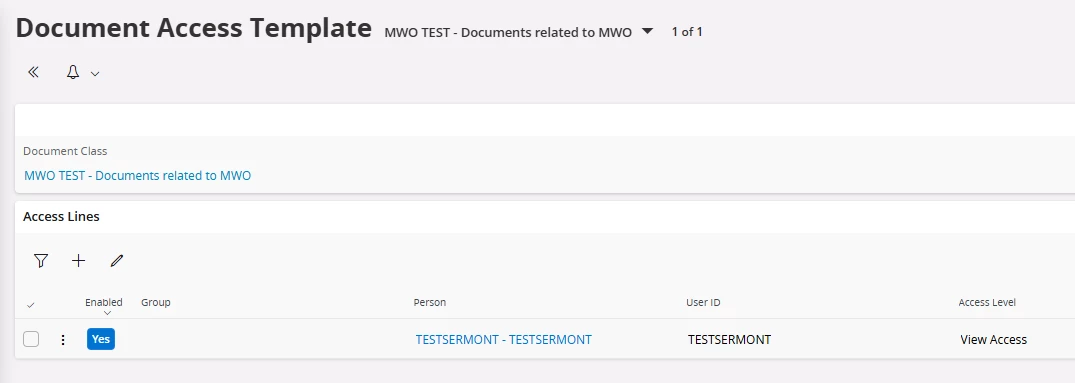Open the bell notifications icon
This screenshot has width=1075, height=383.
[x=73, y=73]
